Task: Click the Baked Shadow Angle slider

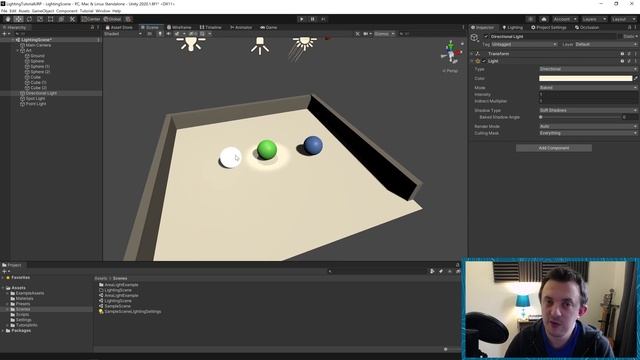Action: point(580,117)
